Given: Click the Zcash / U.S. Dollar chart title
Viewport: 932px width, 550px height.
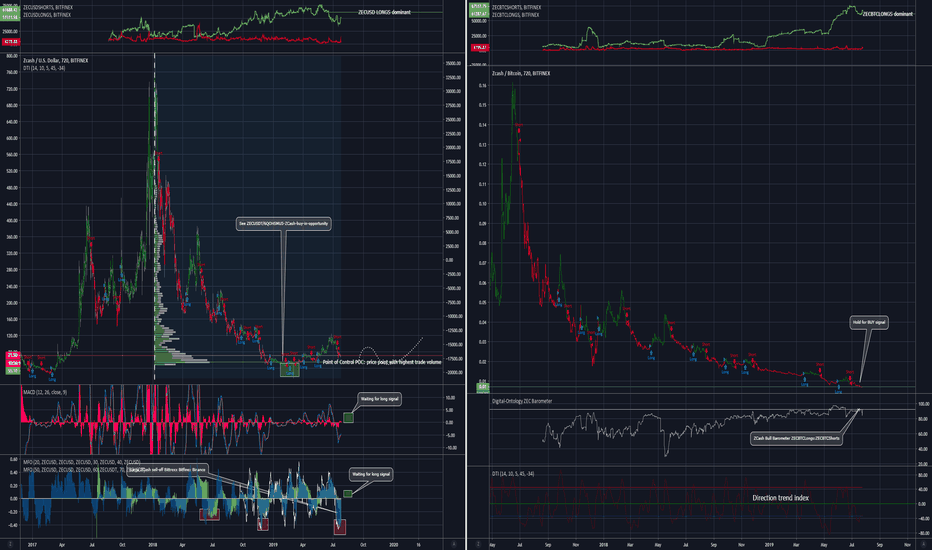Looking at the screenshot, I should point(55,61).
